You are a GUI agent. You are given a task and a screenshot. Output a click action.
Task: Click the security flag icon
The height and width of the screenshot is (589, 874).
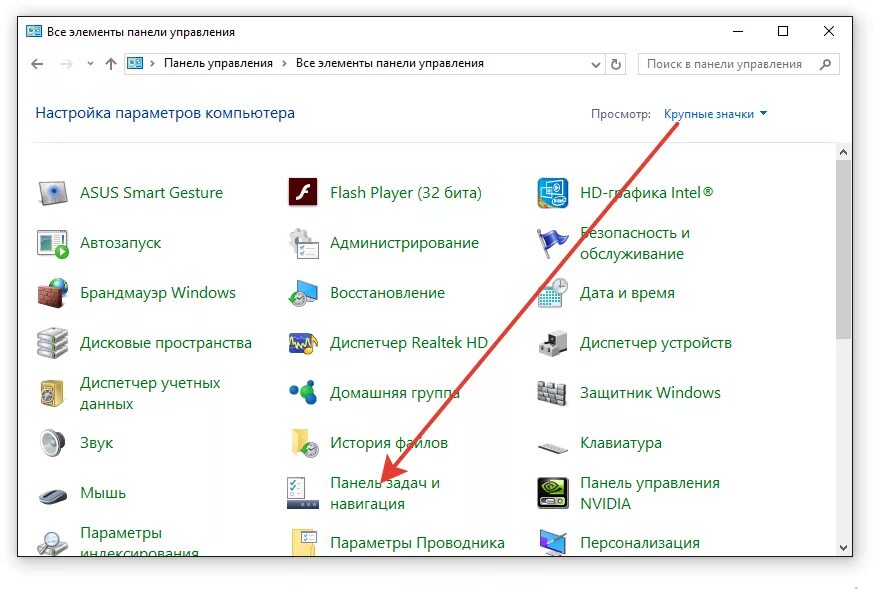point(552,243)
